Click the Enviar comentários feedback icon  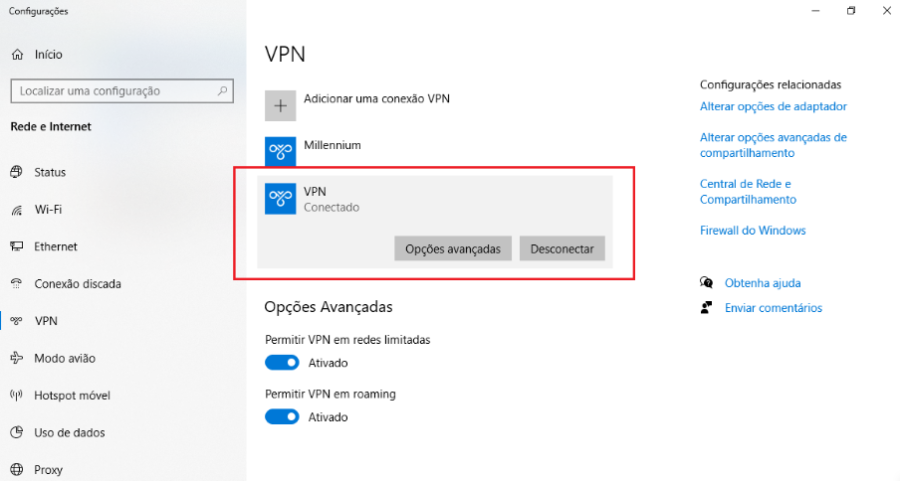point(707,308)
